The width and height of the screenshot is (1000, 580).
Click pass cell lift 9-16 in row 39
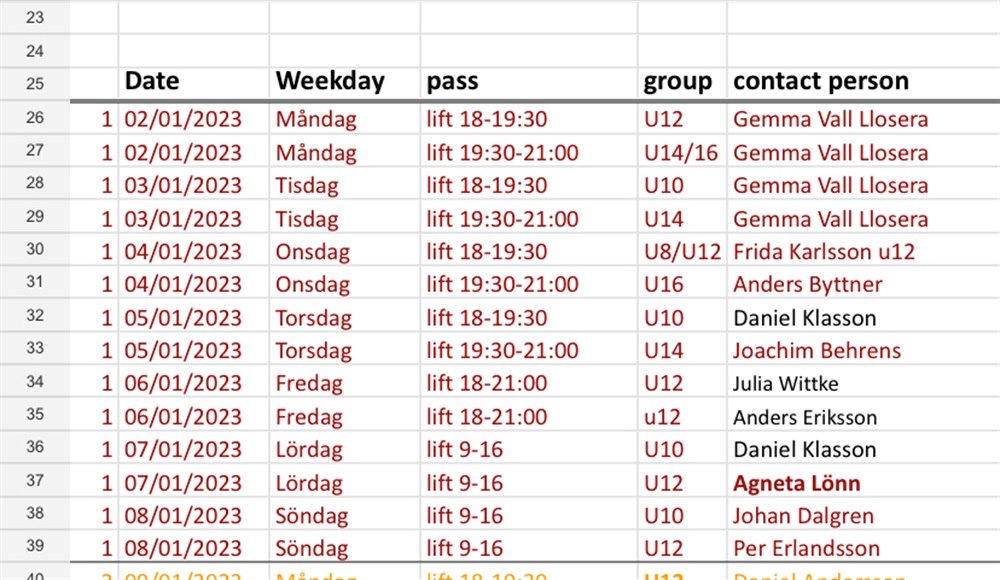pyautogui.click(x=529, y=548)
